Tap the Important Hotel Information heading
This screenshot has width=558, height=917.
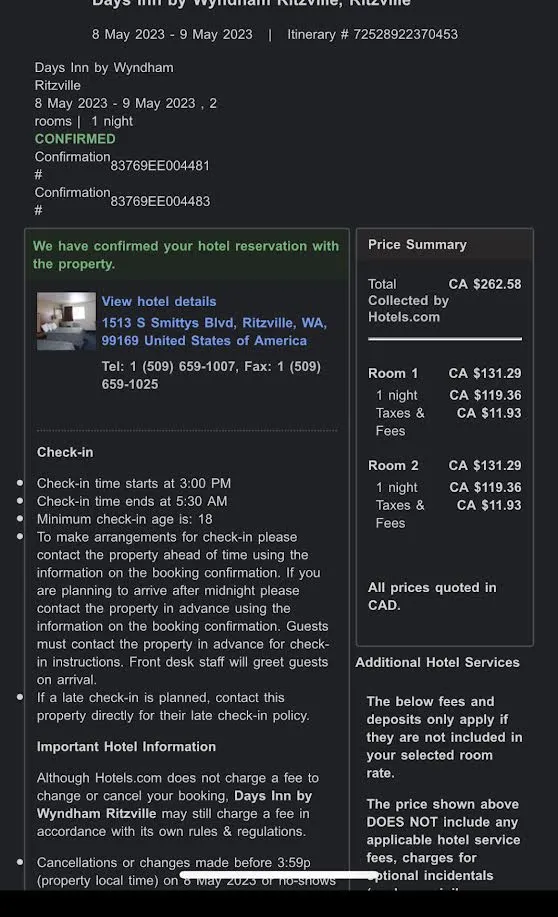click(x=126, y=747)
